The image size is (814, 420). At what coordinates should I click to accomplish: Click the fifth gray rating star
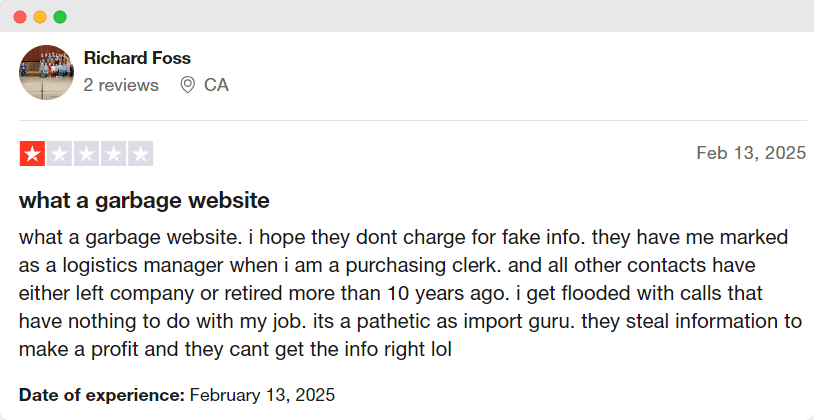click(x=140, y=154)
